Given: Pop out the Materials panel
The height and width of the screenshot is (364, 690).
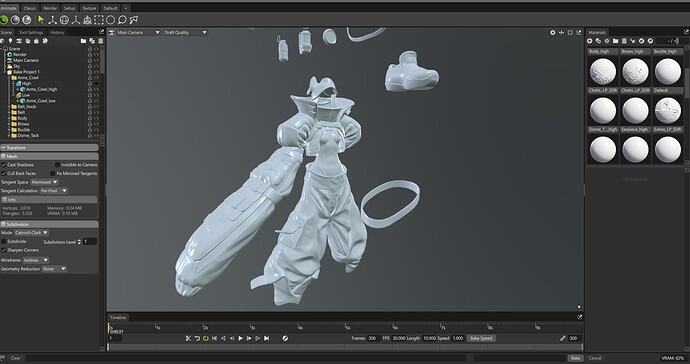Looking at the screenshot, I should point(686,32).
